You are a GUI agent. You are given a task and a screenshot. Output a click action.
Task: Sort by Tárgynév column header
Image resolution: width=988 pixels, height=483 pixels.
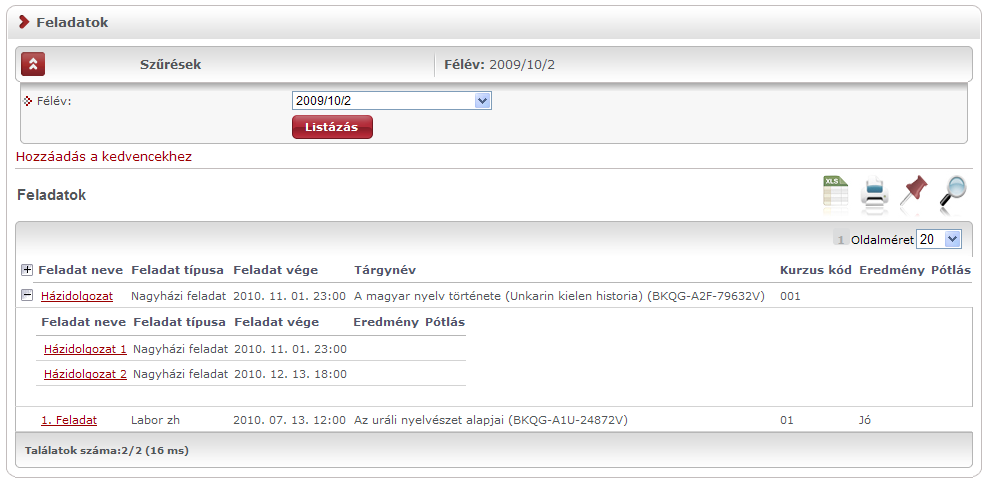click(x=385, y=270)
